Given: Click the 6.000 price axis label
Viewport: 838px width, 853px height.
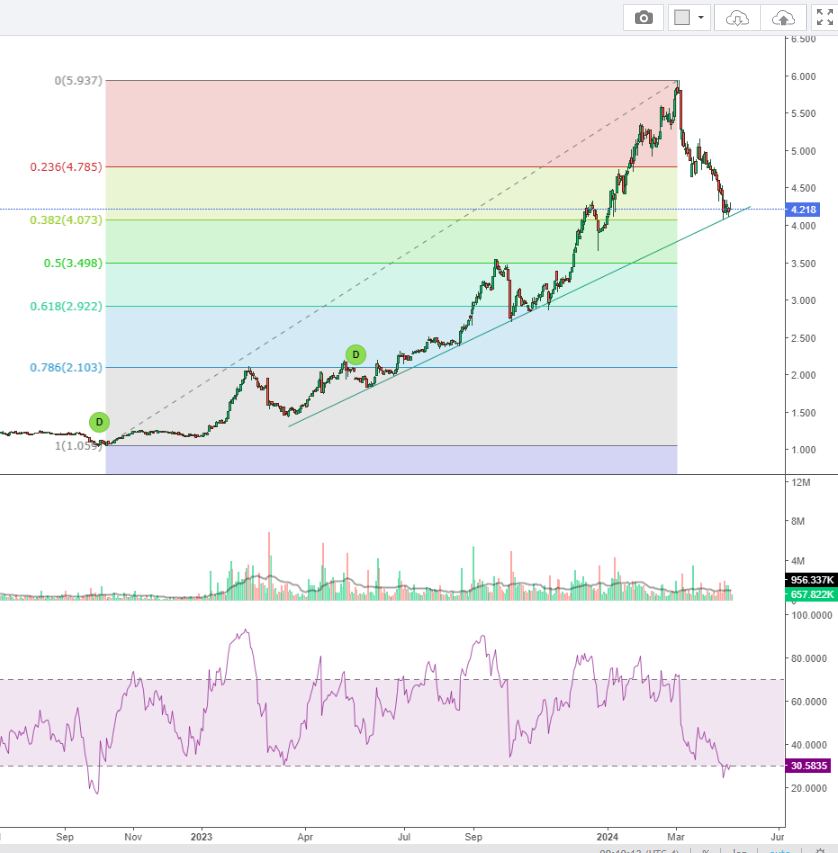Looking at the screenshot, I should click(803, 77).
